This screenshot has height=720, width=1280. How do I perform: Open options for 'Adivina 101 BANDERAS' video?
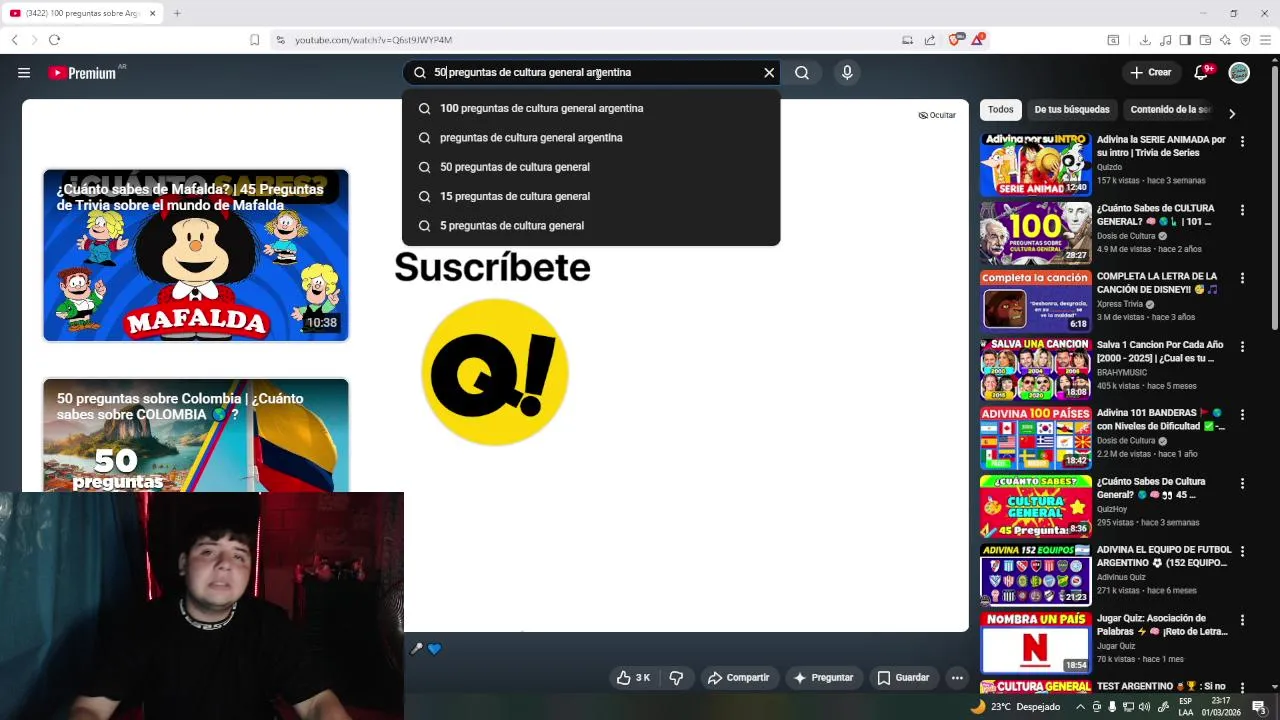(1242, 415)
